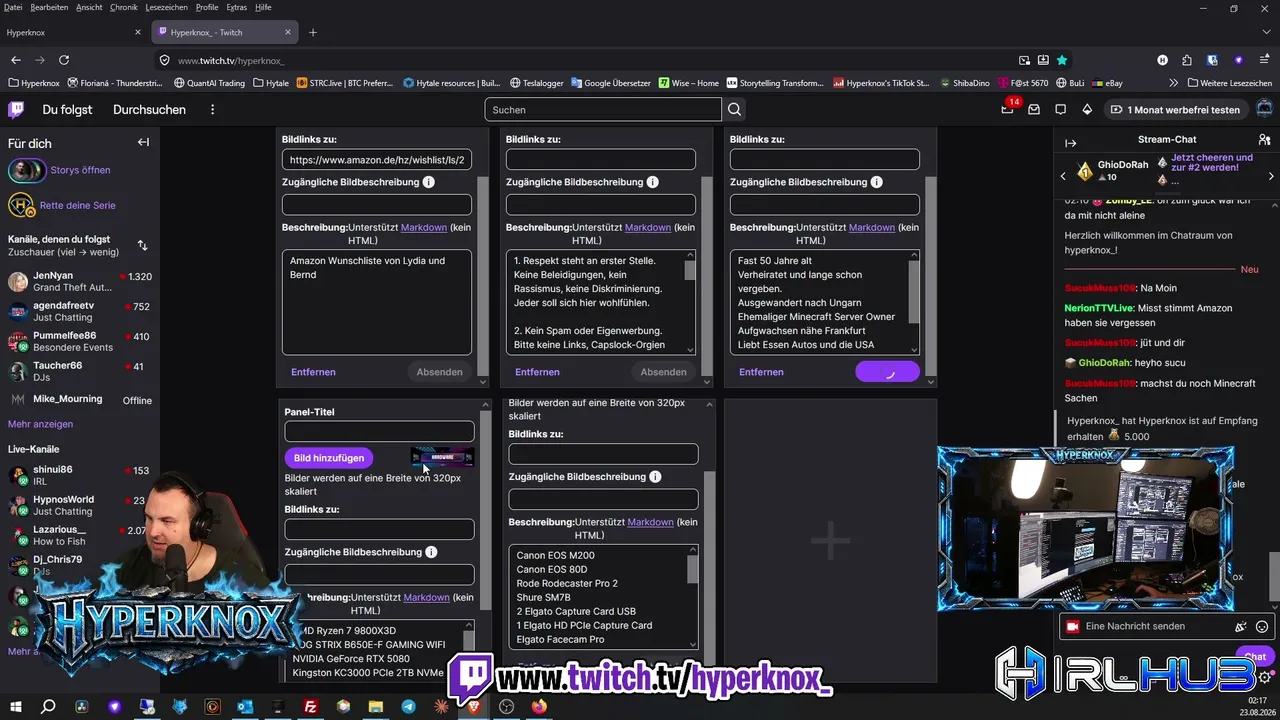Show image description info beside Respekt rules panel
Image resolution: width=1280 pixels, height=720 pixels.
pyautogui.click(x=652, y=182)
